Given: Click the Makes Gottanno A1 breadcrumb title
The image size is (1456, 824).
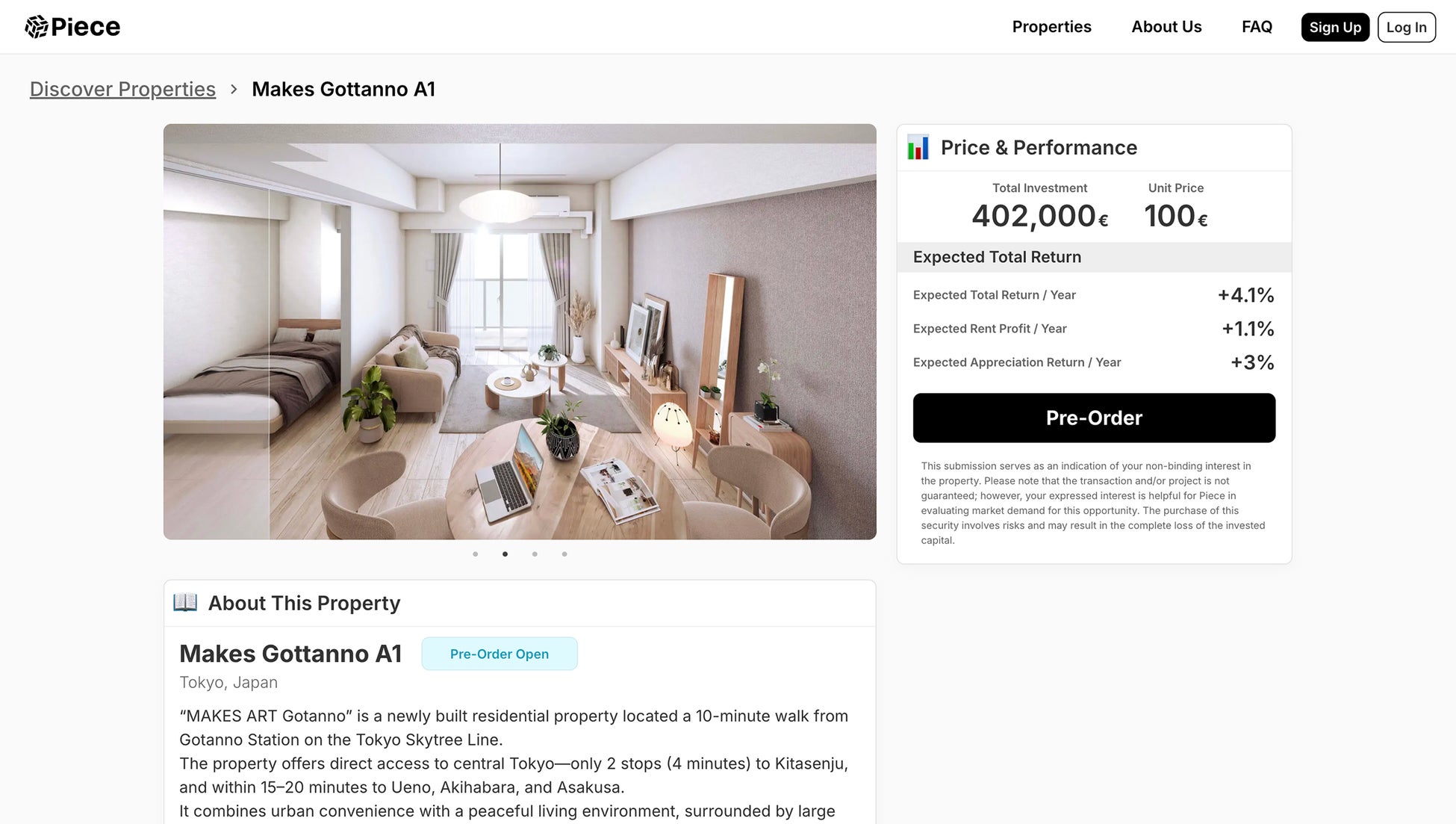Looking at the screenshot, I should pyautogui.click(x=343, y=89).
